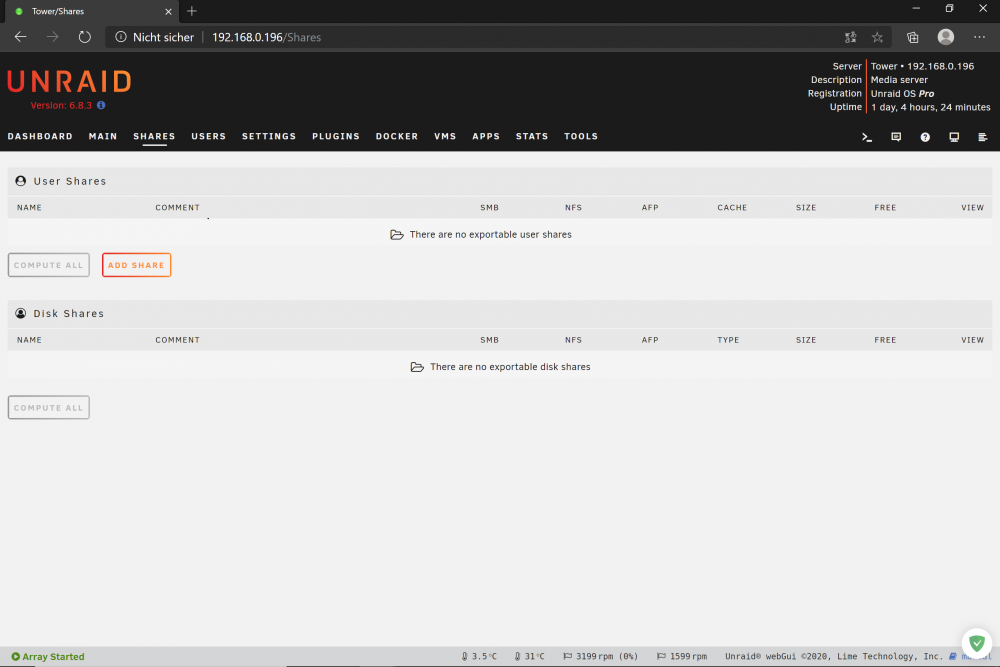This screenshot has height=667, width=1000.
Task: Click the version info icon beside 6.8.3
Action: point(101,105)
